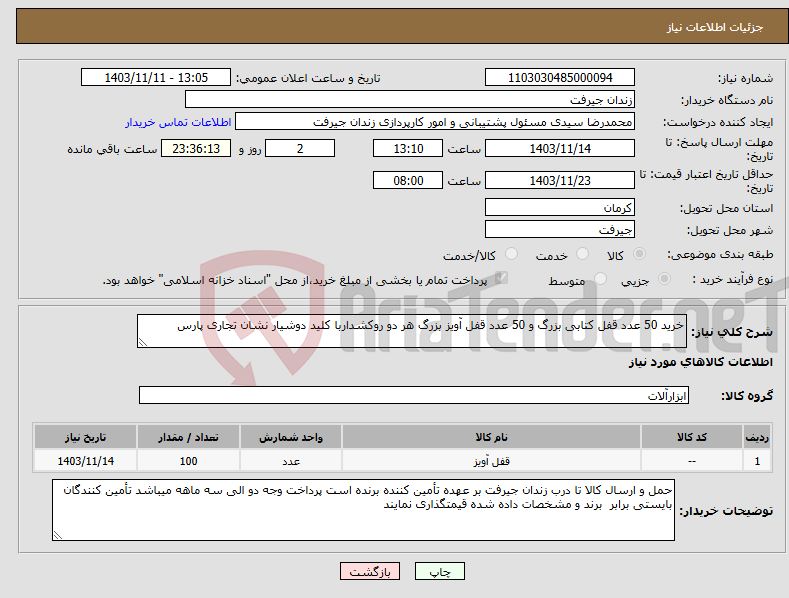Screen dimensions: 789x598
Task: Click the نوع فرآیند خرید label
Action: point(733,279)
